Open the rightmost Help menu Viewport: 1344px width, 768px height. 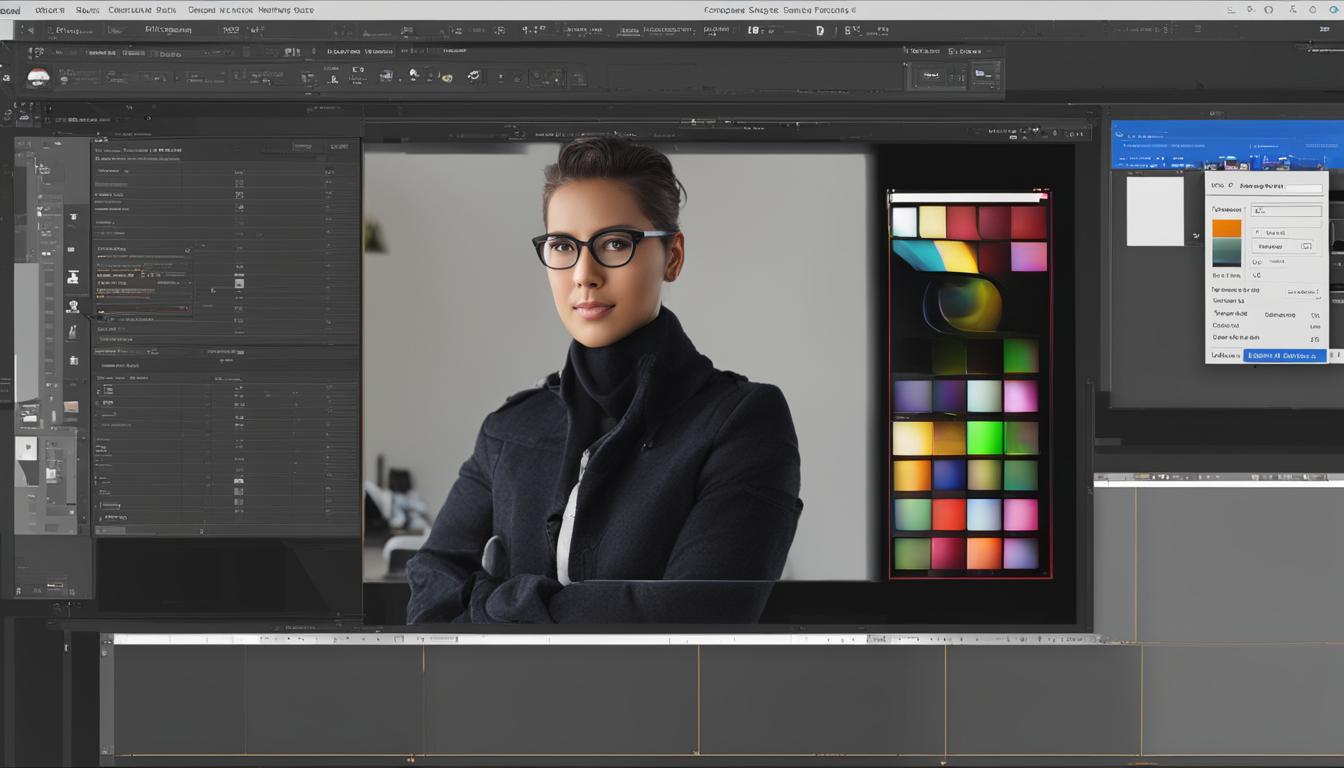[283, 9]
